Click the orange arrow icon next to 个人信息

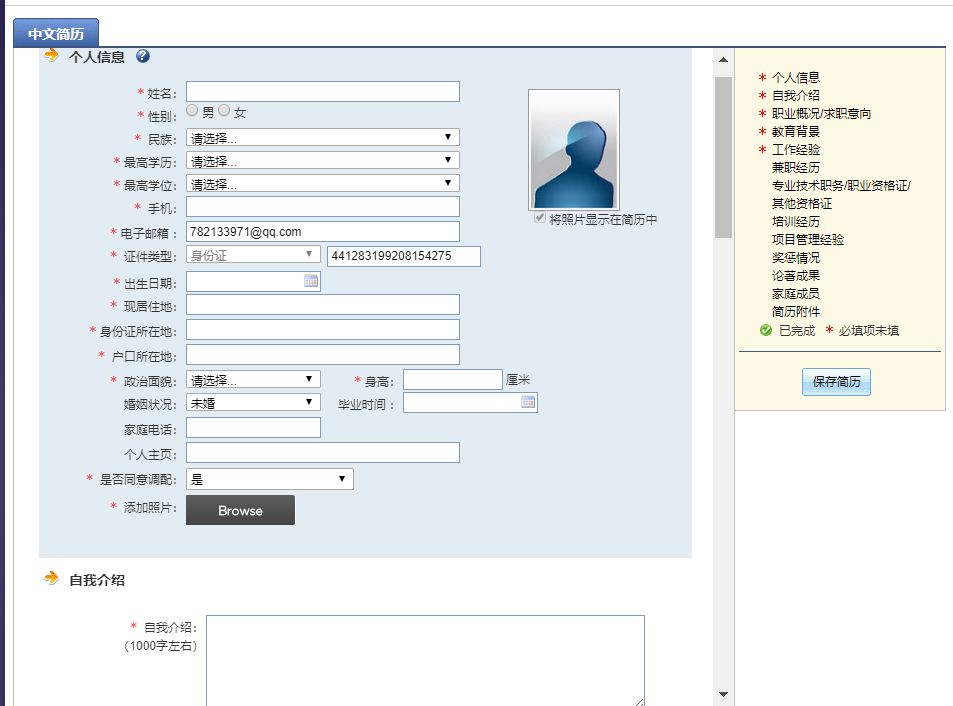52,55
